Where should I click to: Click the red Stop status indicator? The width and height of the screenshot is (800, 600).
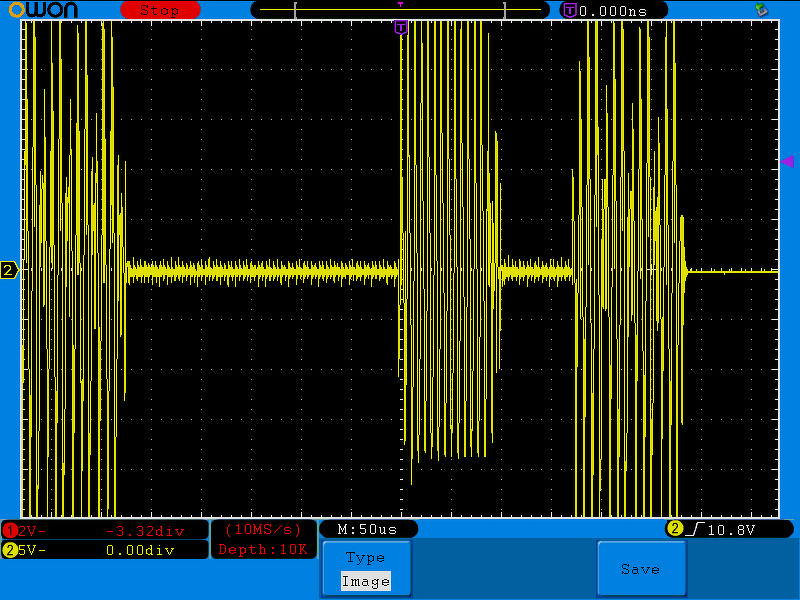pos(160,10)
